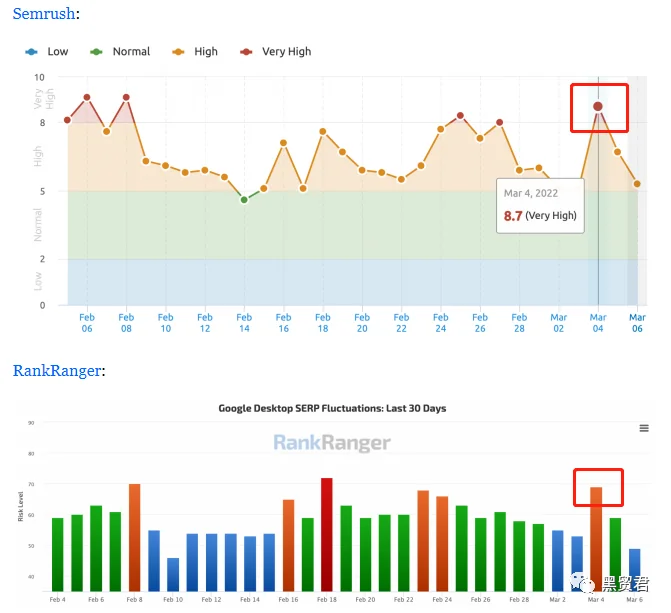Open the Semrush link
Screen dimensions: 671x613
point(44,14)
